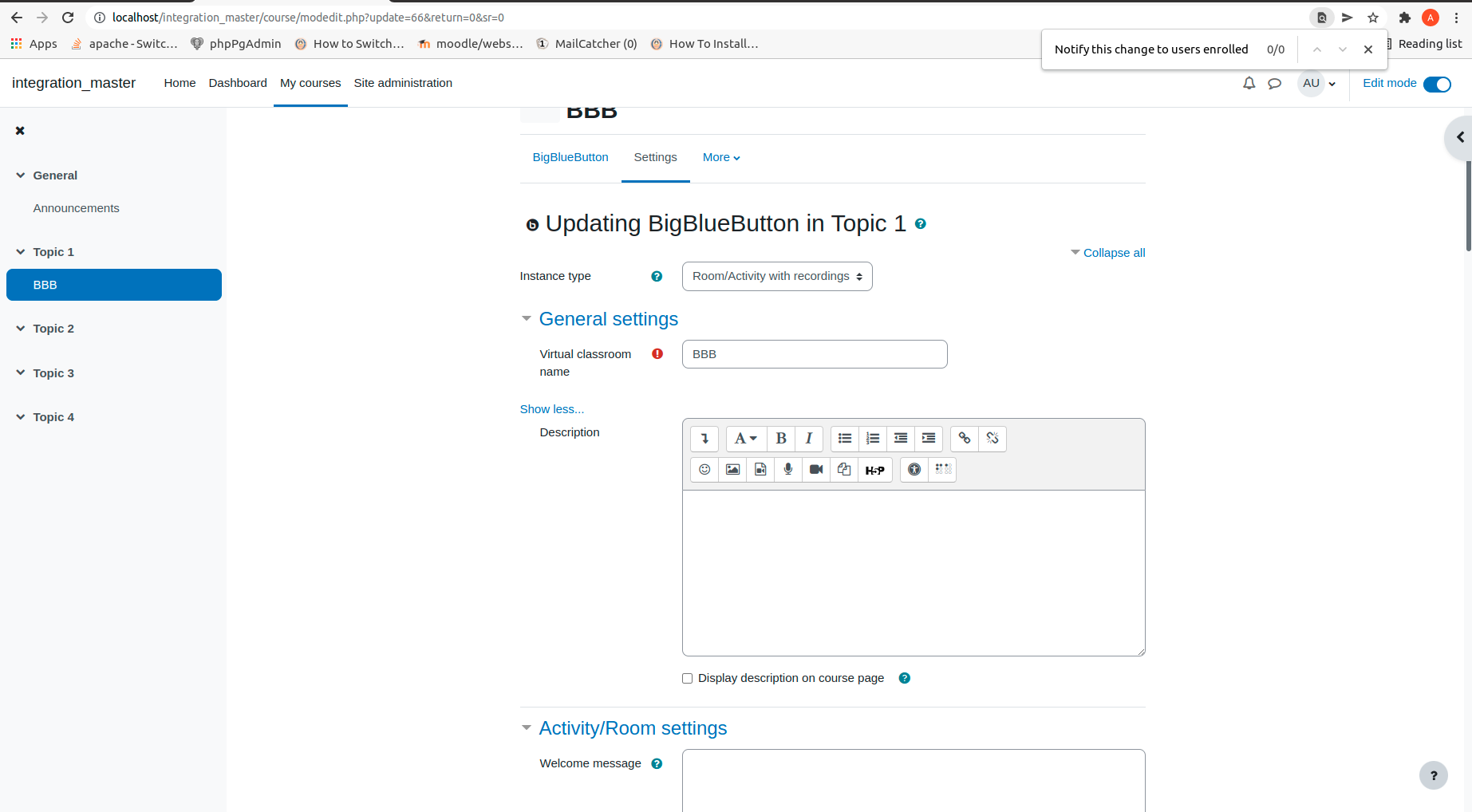Toggle the editor toolbar expand button
Screen dimensions: 1472x812
(704, 439)
